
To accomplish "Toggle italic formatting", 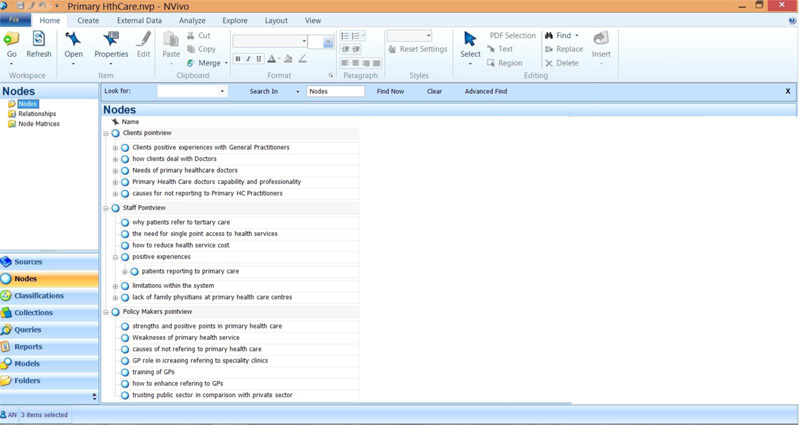I will pos(249,60).
